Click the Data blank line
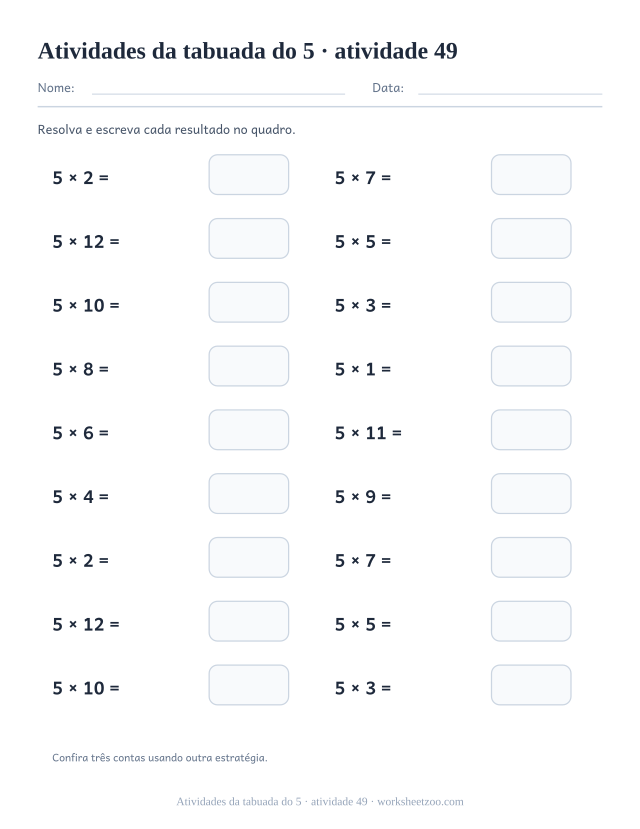 click(x=510, y=93)
